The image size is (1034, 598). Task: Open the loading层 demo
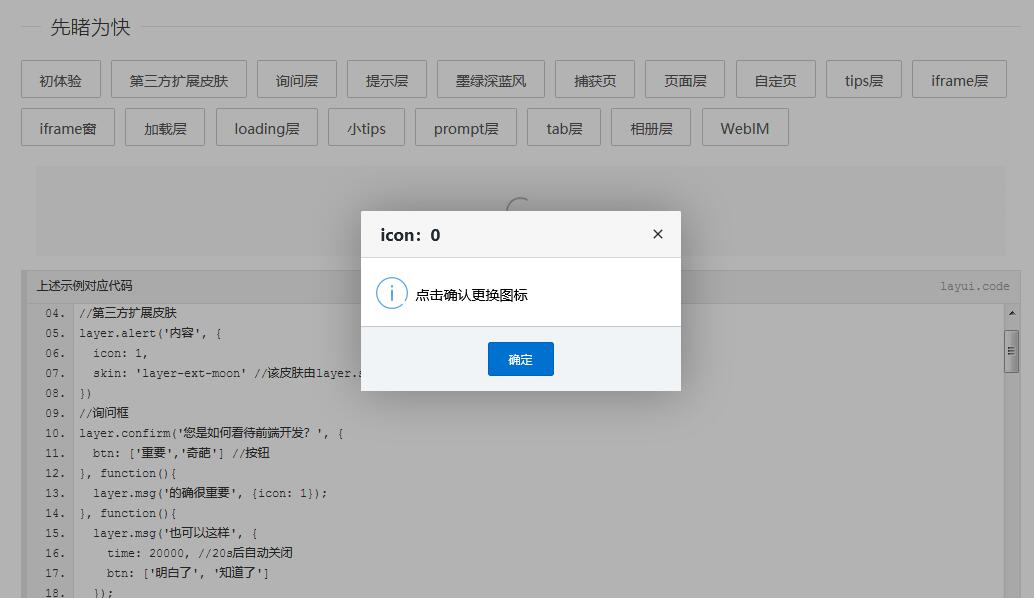coord(266,127)
